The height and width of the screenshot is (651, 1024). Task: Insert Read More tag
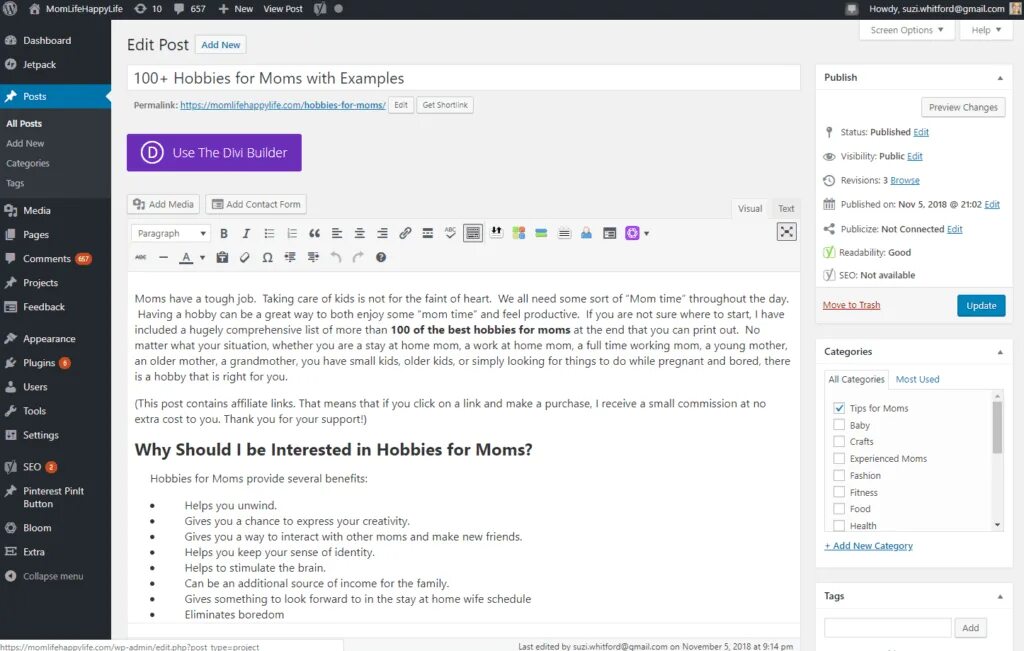tap(428, 233)
